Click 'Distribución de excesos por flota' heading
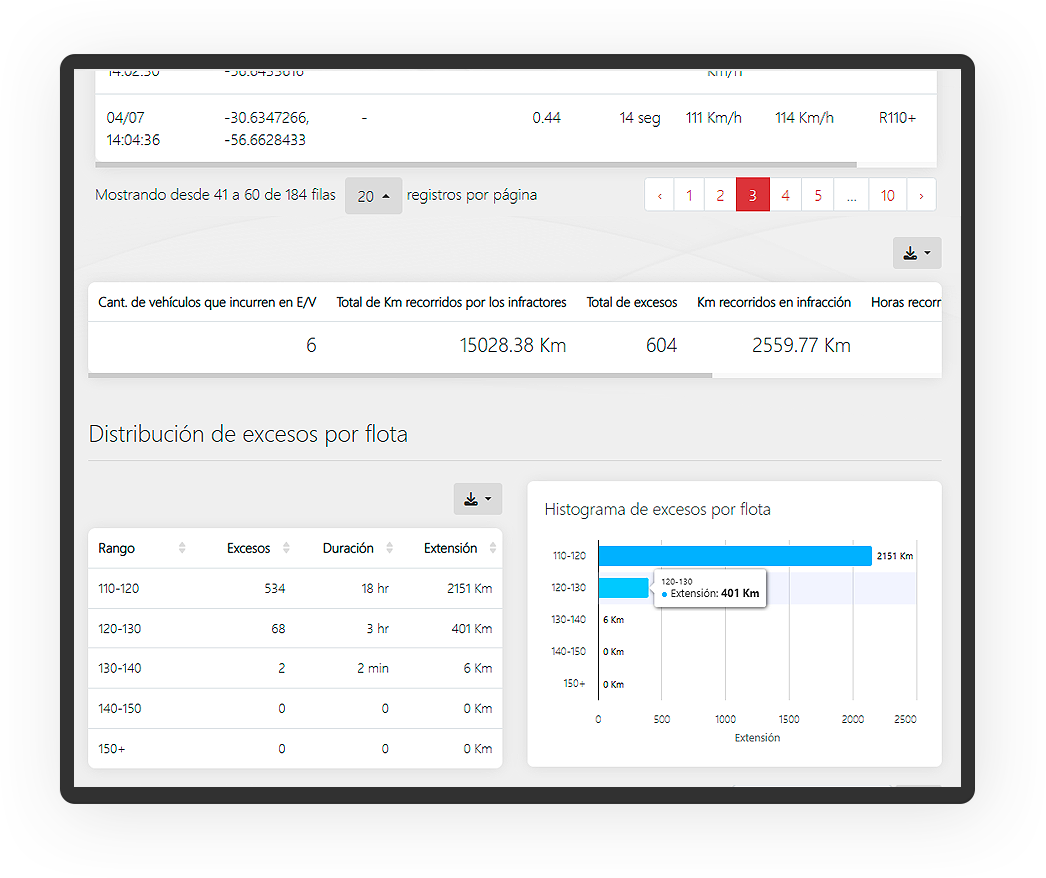Viewport: 1046px width, 878px height. [248, 434]
